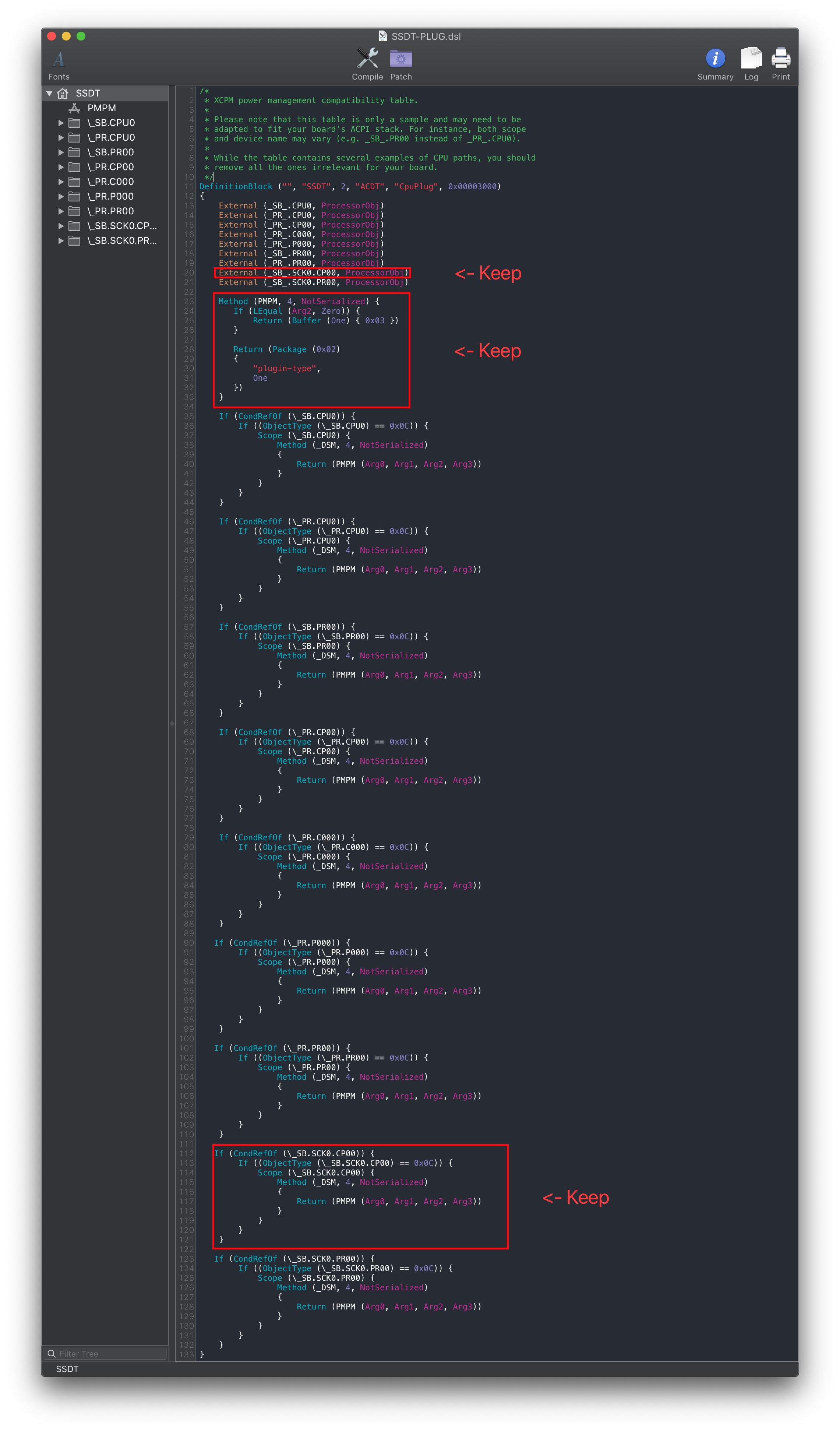
Task: Click the SSDT-PLUG.dsl document title icon
Action: tap(382, 36)
